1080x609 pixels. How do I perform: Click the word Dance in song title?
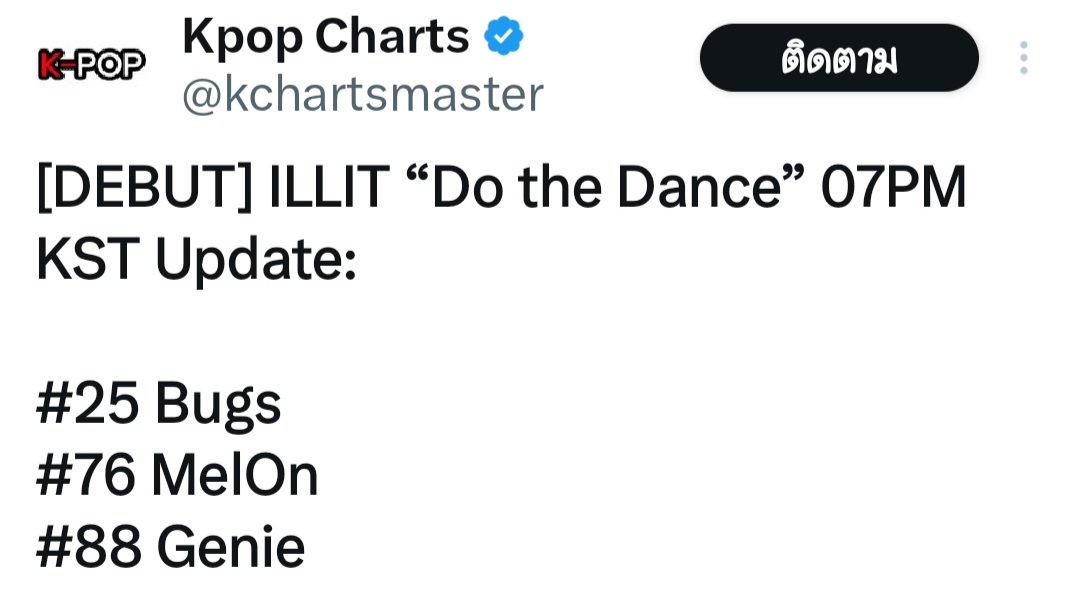tap(699, 187)
